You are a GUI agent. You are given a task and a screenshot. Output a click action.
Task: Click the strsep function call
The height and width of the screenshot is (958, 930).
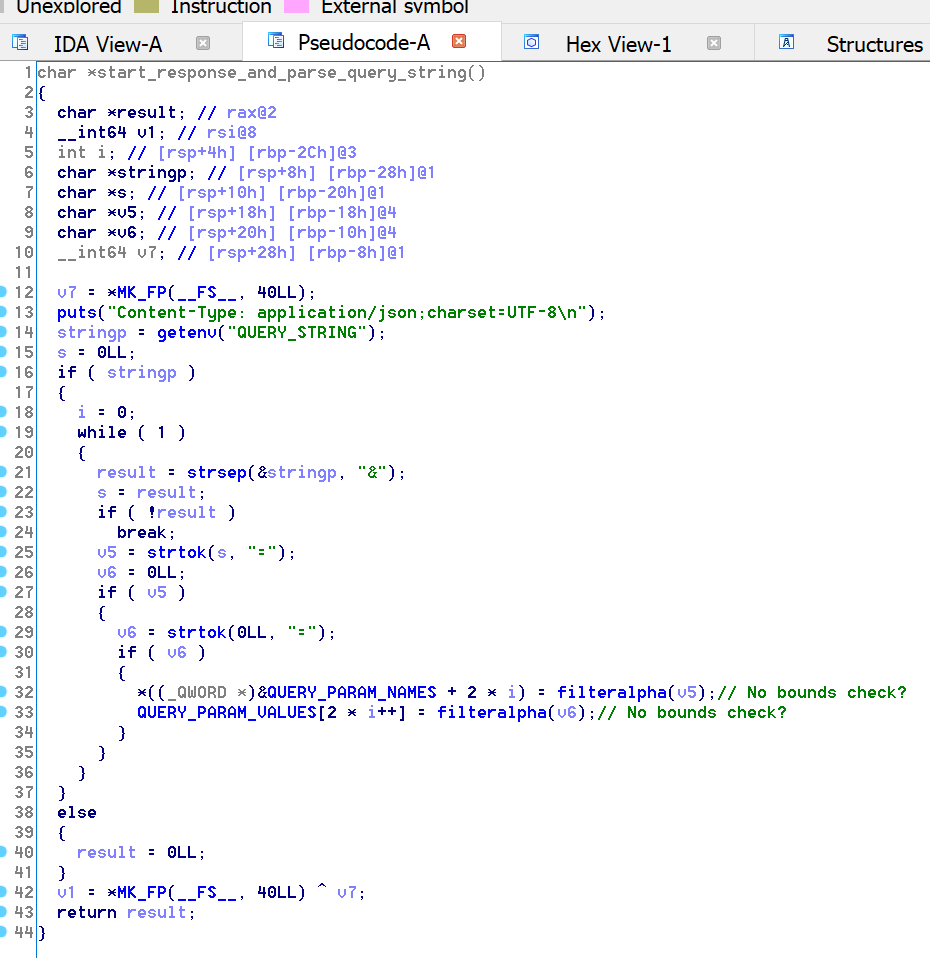tap(216, 472)
